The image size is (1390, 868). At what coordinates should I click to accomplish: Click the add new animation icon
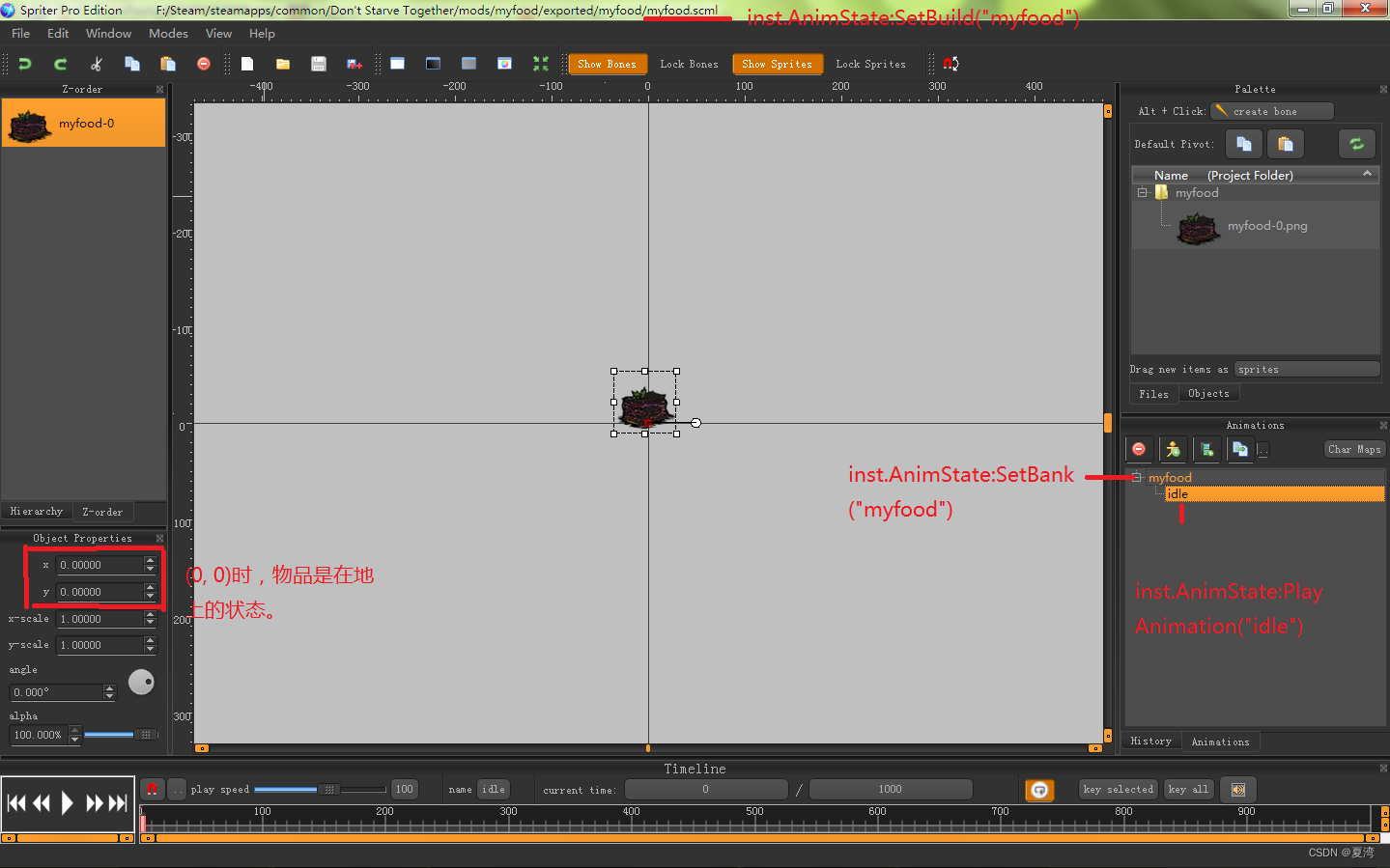pos(1206,449)
